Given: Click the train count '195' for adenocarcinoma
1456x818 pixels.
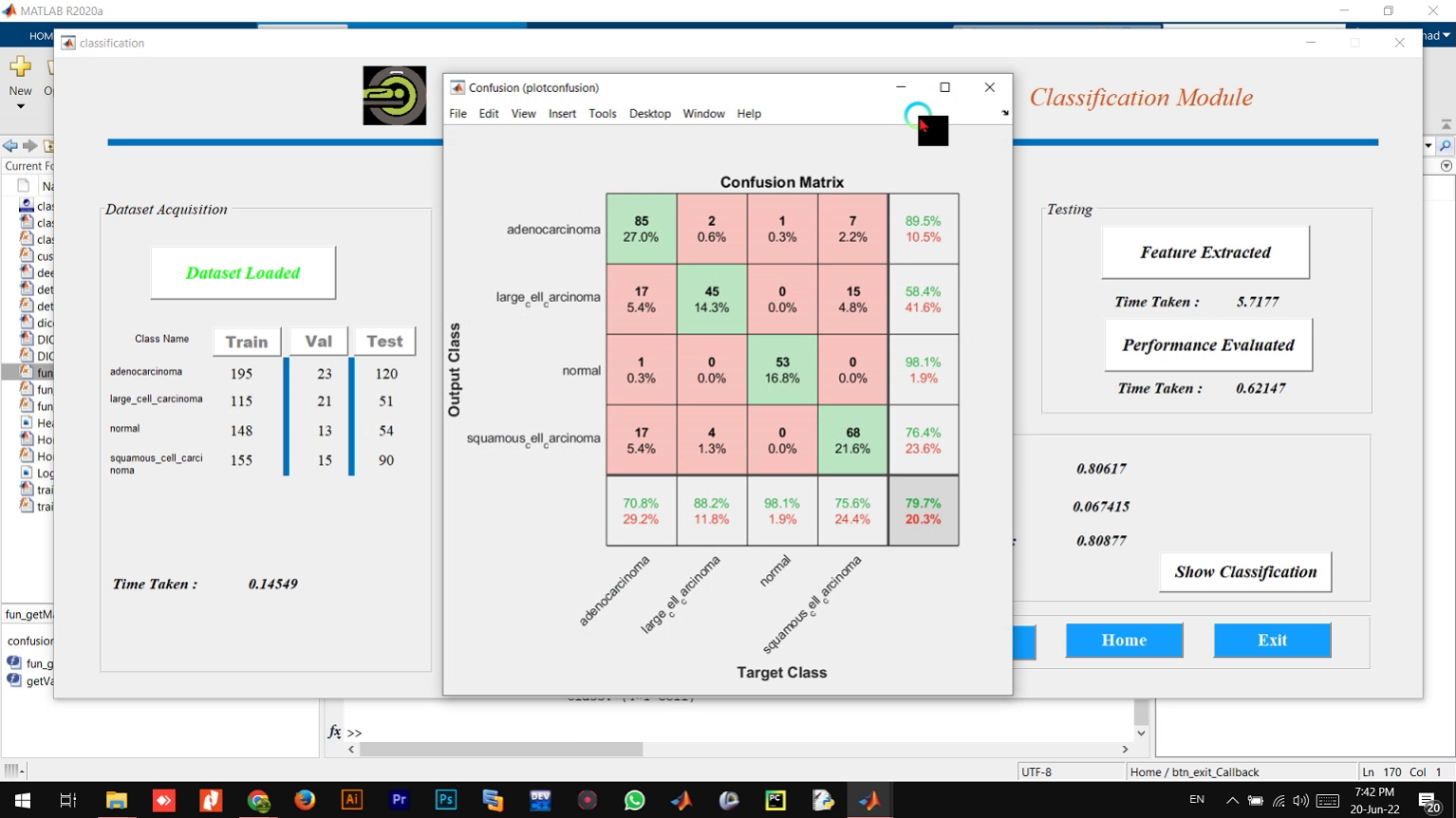Looking at the screenshot, I should pyautogui.click(x=241, y=374).
